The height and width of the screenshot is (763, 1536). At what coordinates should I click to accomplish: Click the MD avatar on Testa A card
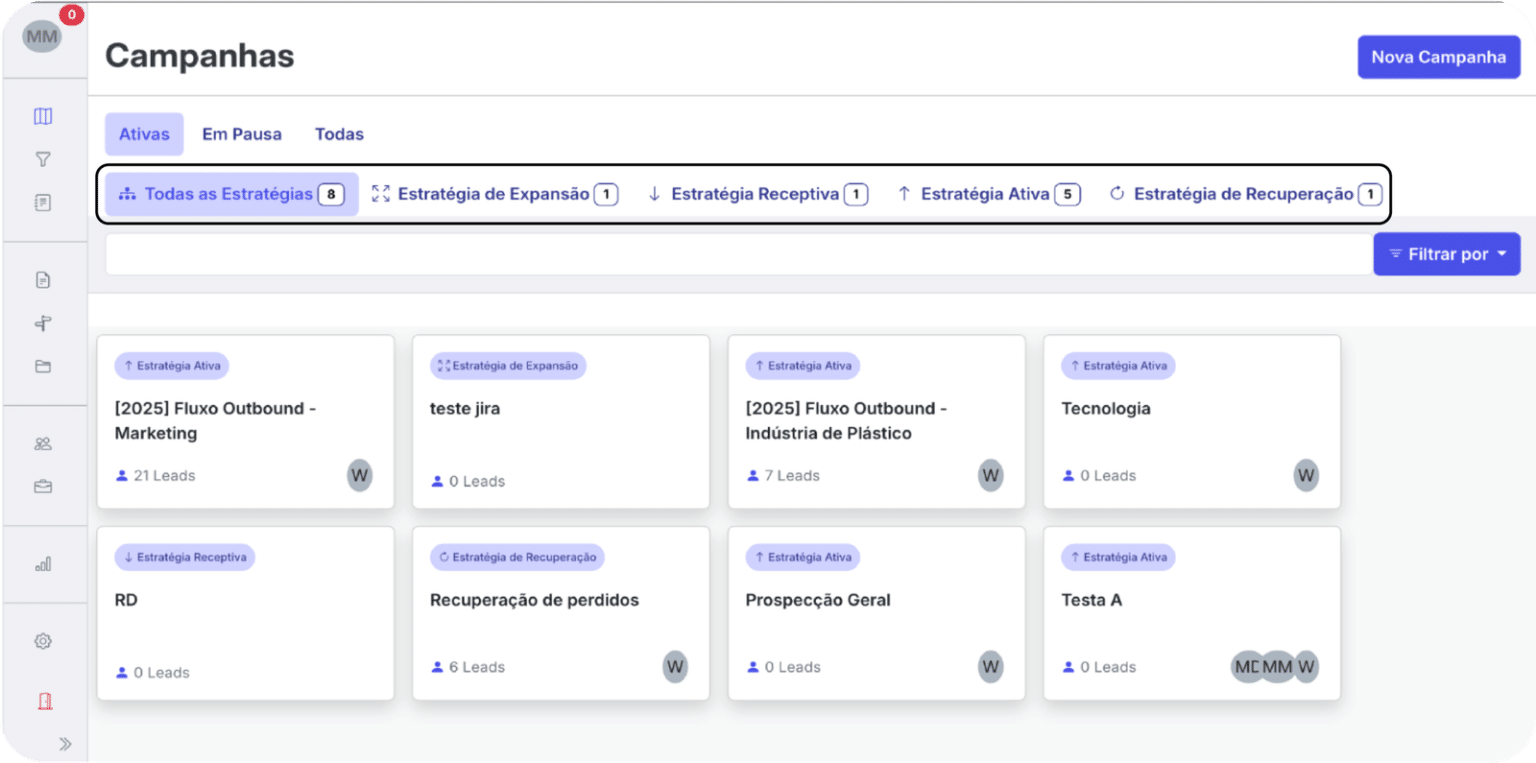(1246, 666)
